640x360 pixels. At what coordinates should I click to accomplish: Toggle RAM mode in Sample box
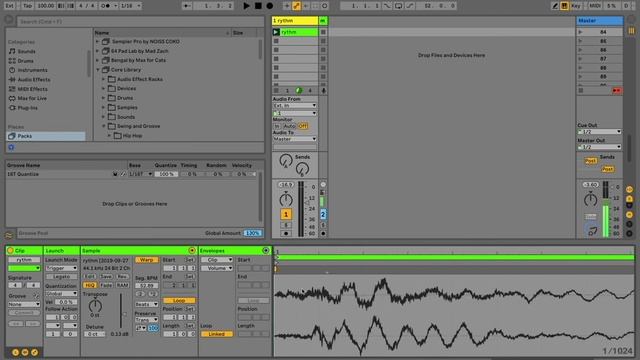122,285
